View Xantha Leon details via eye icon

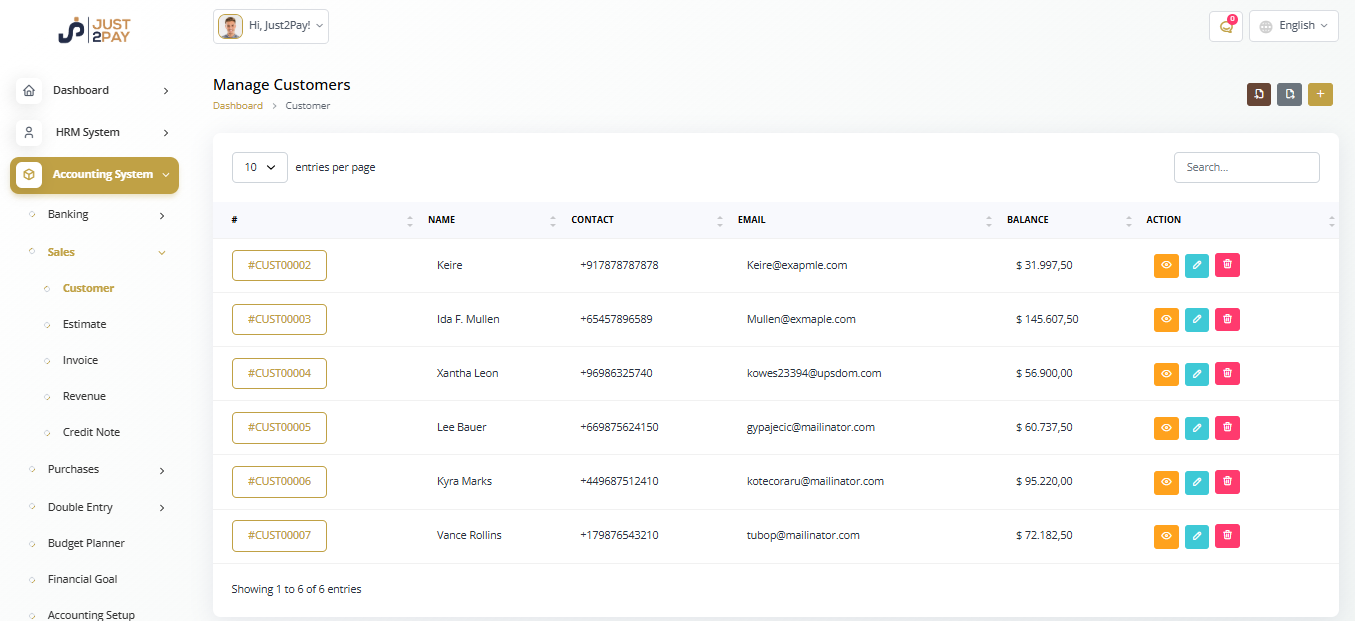click(x=1166, y=374)
